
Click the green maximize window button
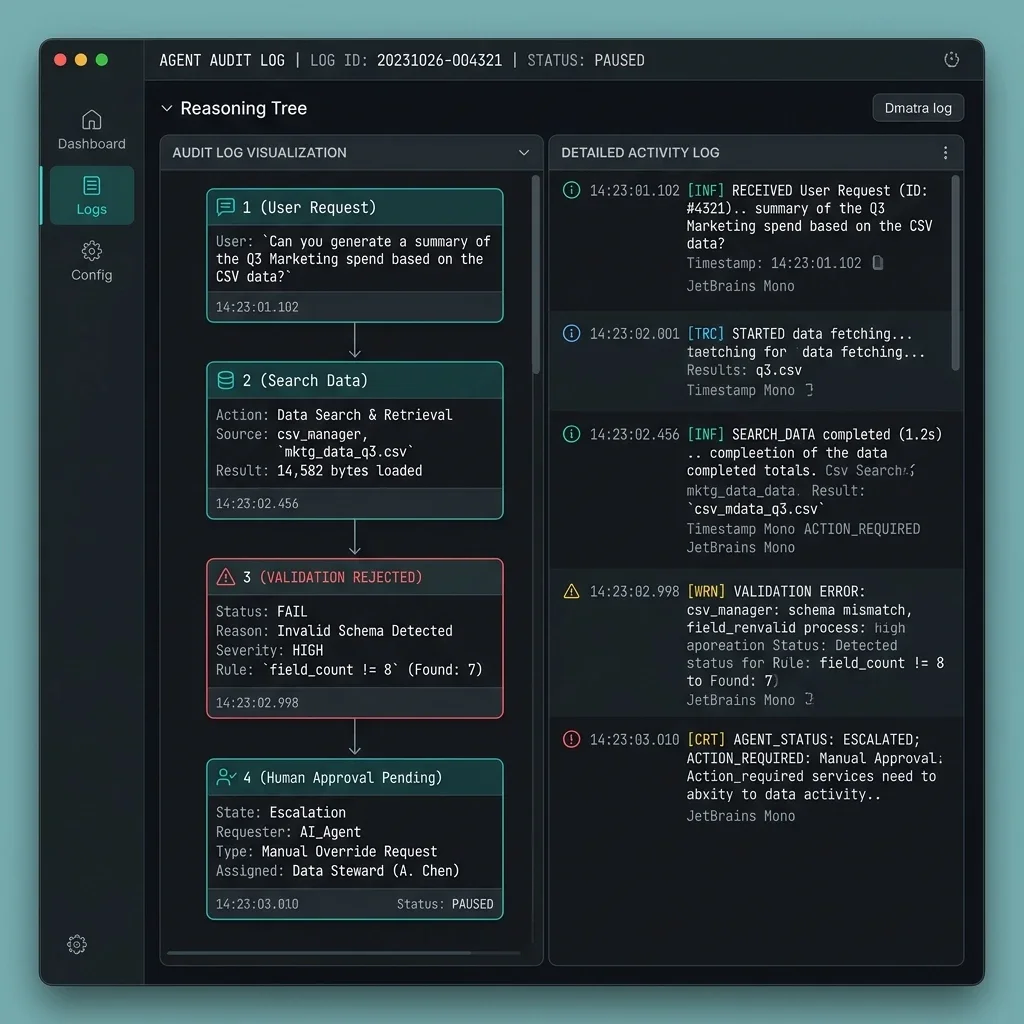pyautogui.click(x=102, y=59)
